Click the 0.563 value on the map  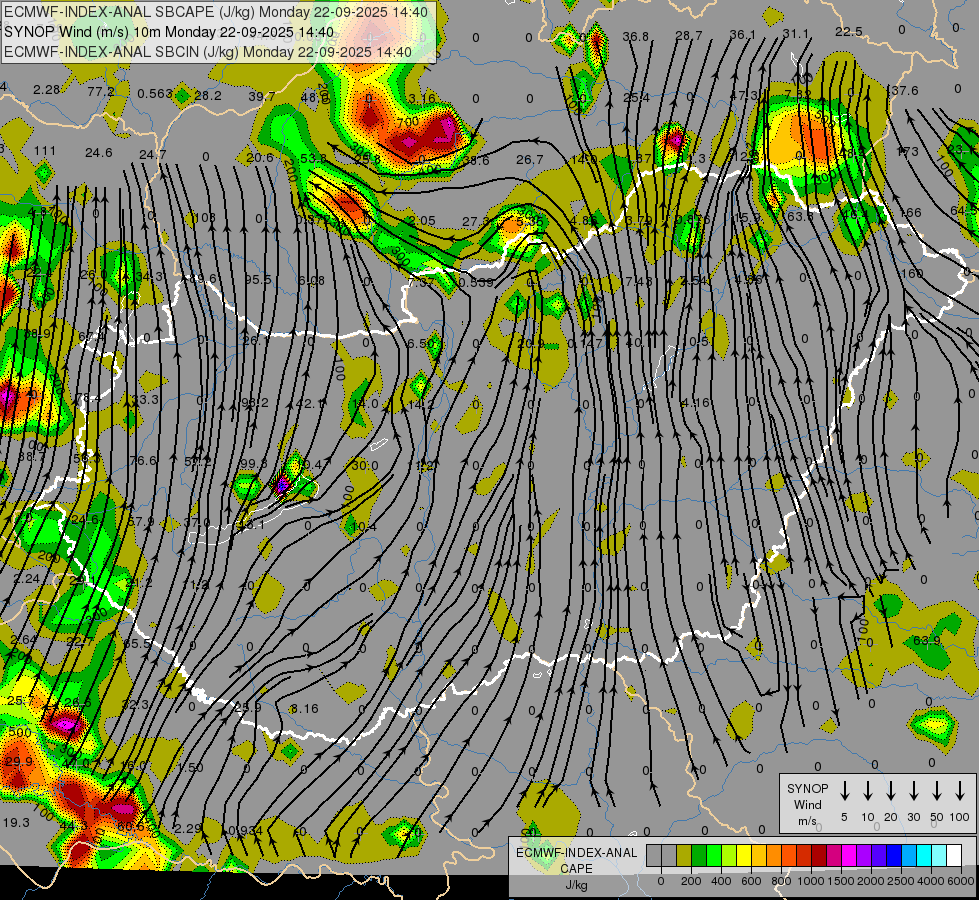155,94
